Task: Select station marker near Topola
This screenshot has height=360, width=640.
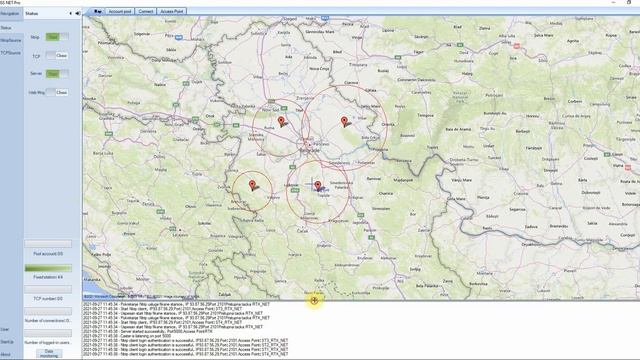Action: [x=318, y=186]
